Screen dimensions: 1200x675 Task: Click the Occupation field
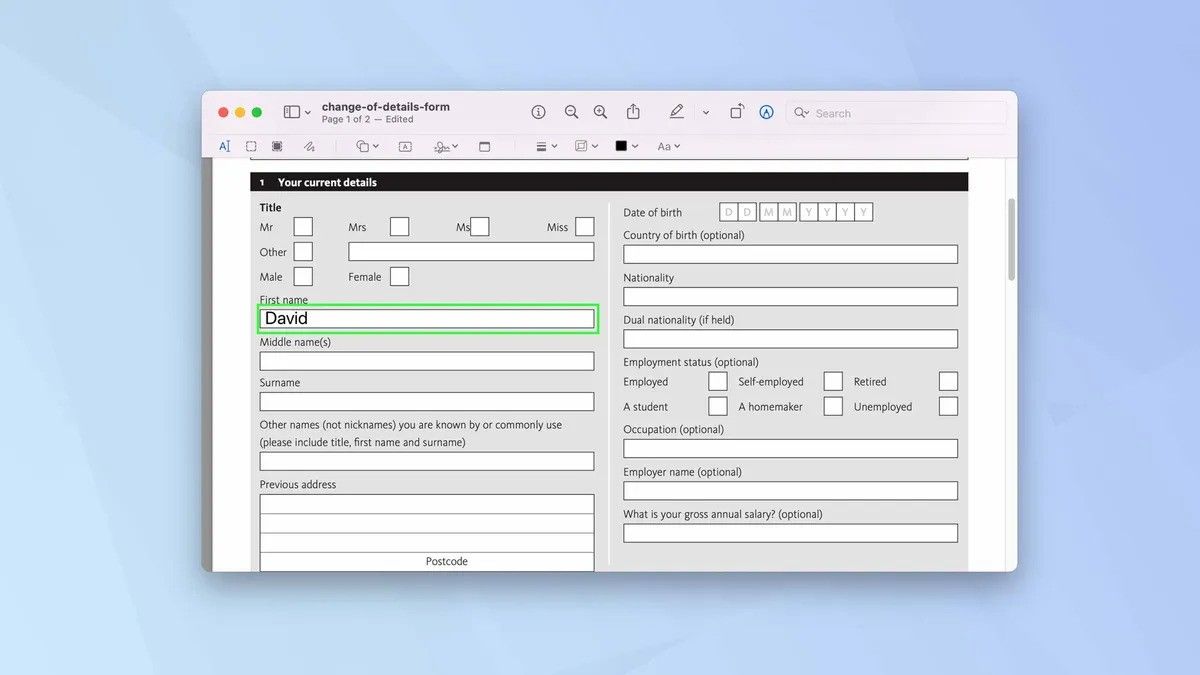(790, 448)
